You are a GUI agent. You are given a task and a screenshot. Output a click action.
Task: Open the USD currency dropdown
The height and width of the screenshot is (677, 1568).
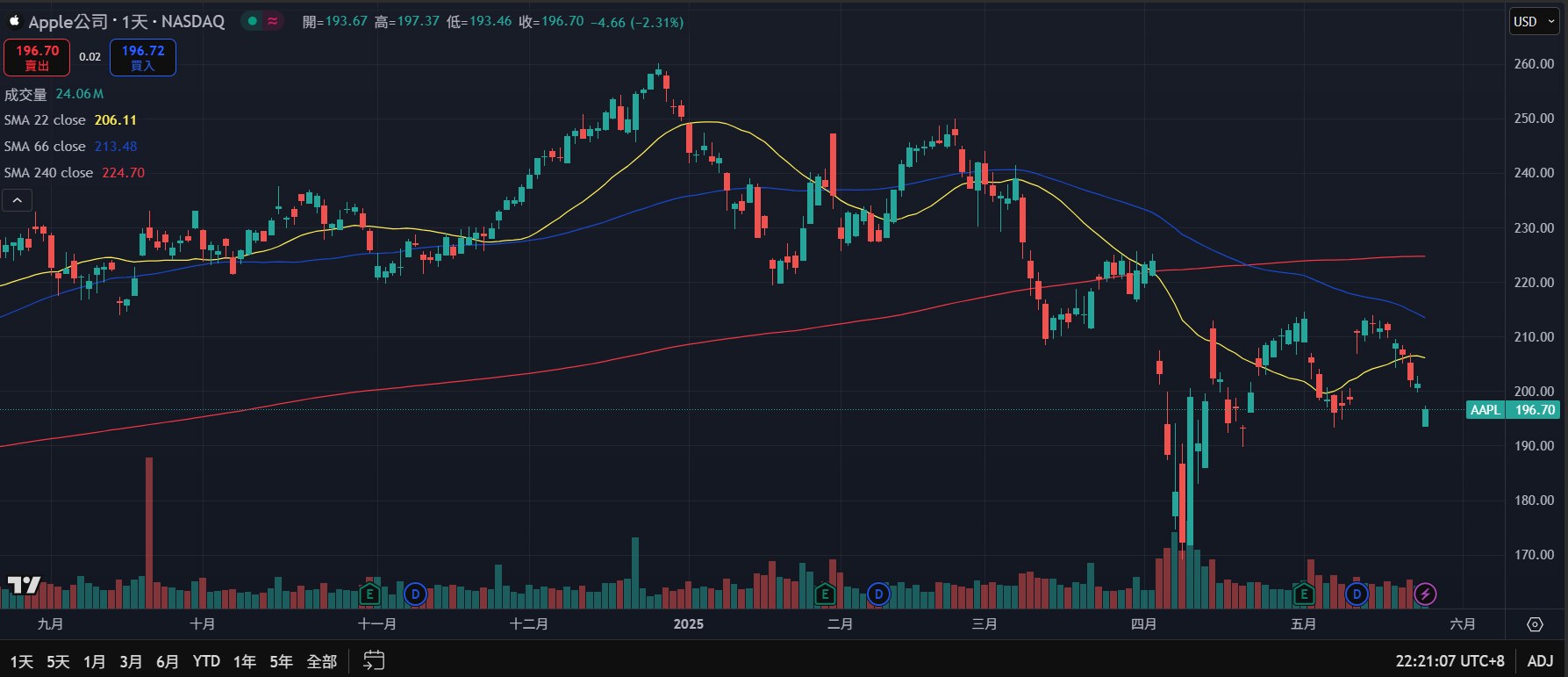[x=1534, y=22]
